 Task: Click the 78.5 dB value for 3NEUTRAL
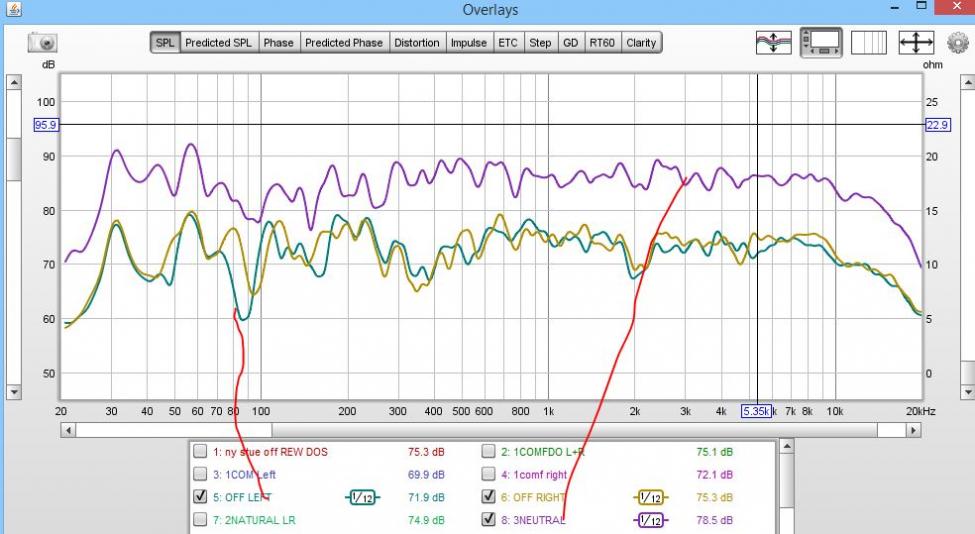pyautogui.click(x=714, y=520)
